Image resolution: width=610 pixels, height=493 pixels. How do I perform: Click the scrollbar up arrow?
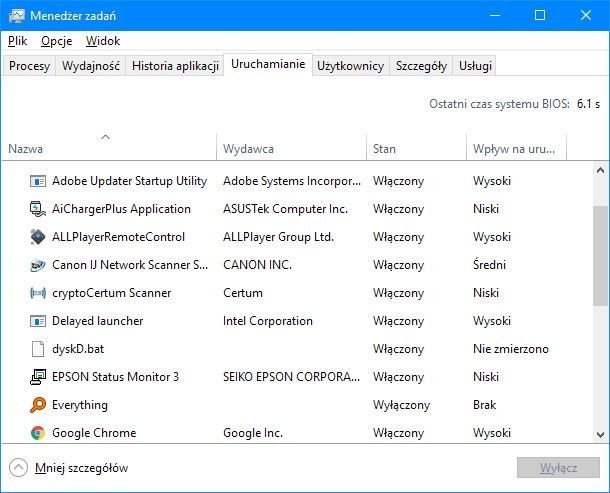(x=600, y=170)
